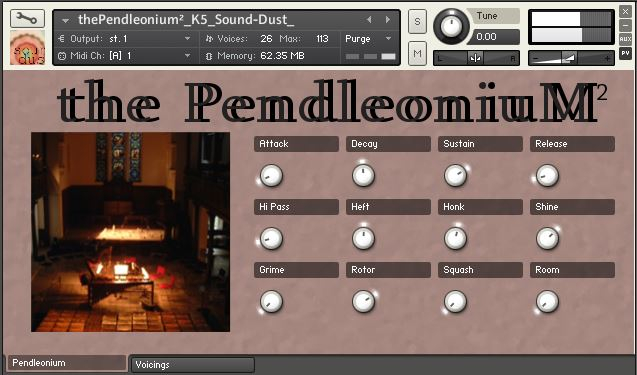Click the Rotor knob
This screenshot has height=375, width=637.
(x=363, y=302)
